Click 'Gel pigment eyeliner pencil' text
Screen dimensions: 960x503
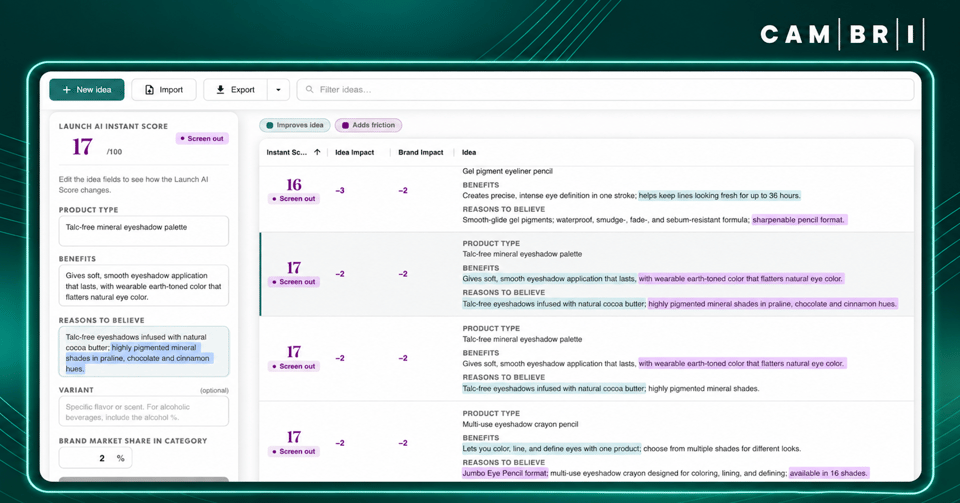tap(508, 171)
